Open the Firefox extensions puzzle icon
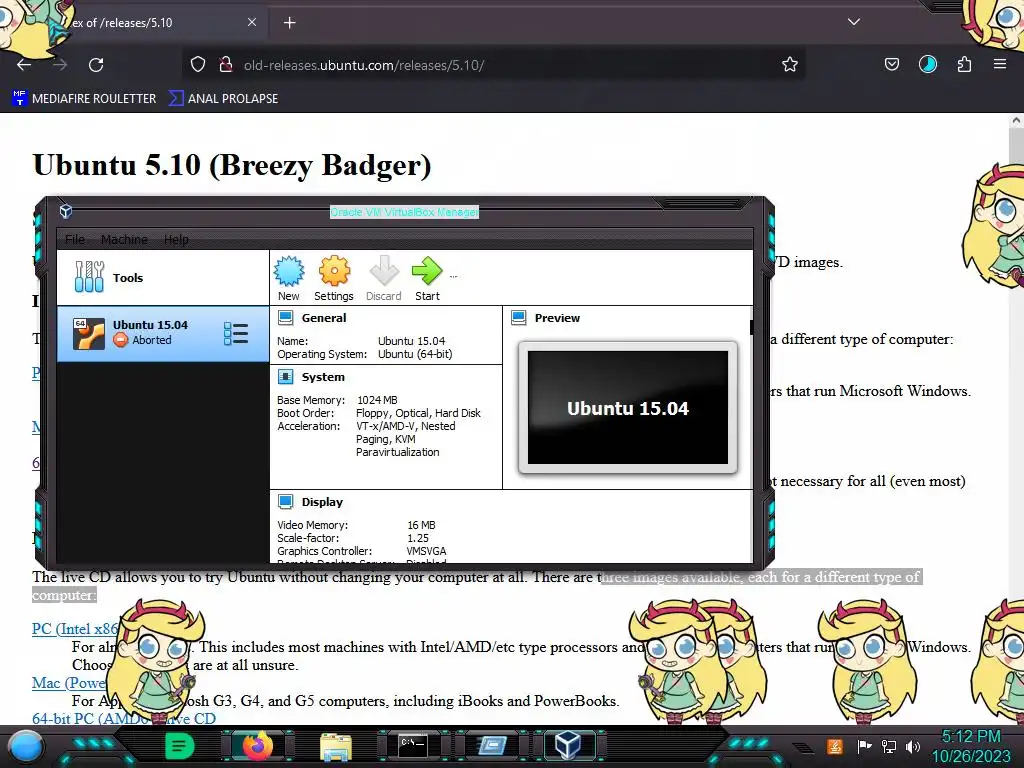 (x=964, y=64)
